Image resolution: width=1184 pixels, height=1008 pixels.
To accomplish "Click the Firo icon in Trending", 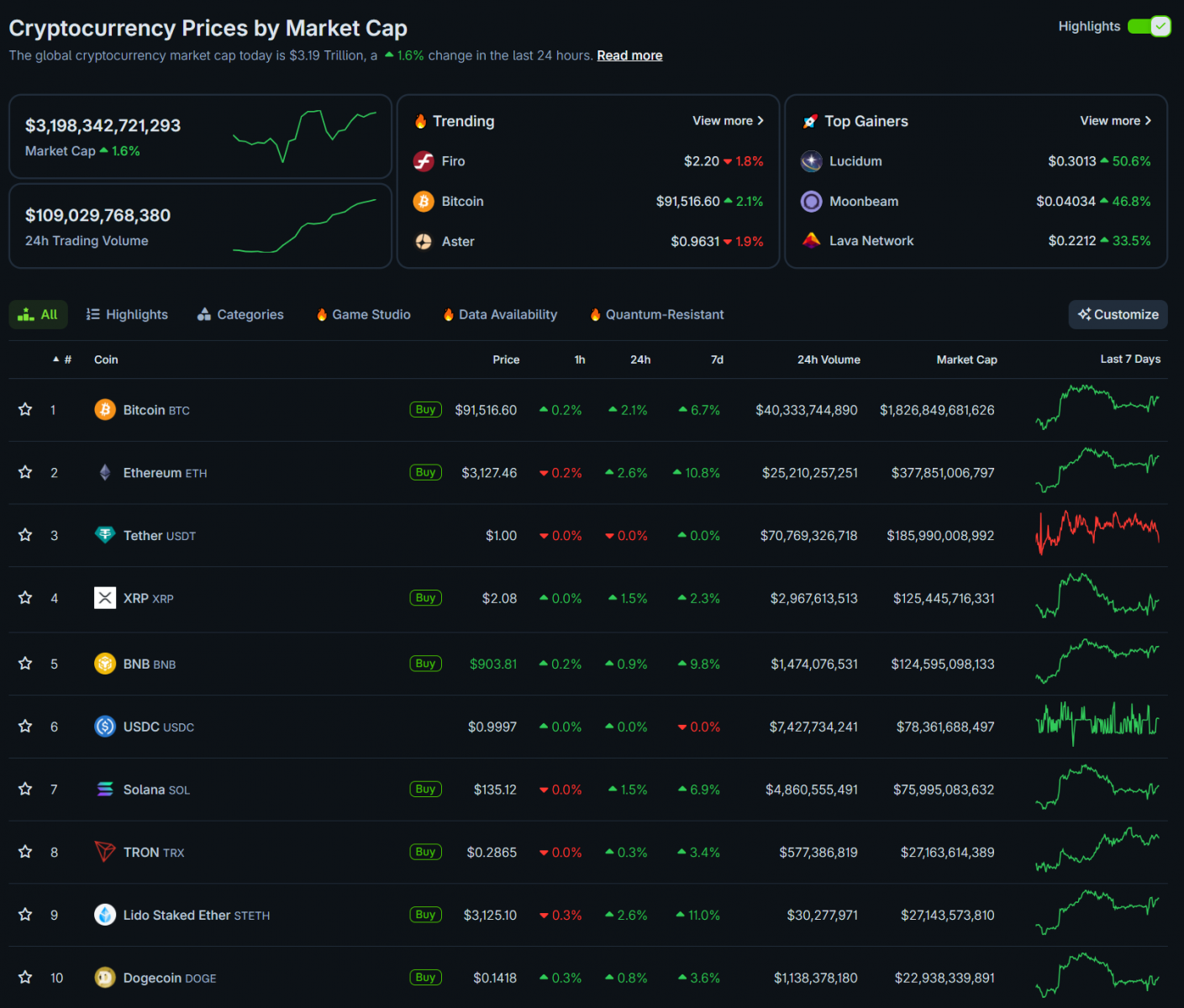I will click(424, 161).
